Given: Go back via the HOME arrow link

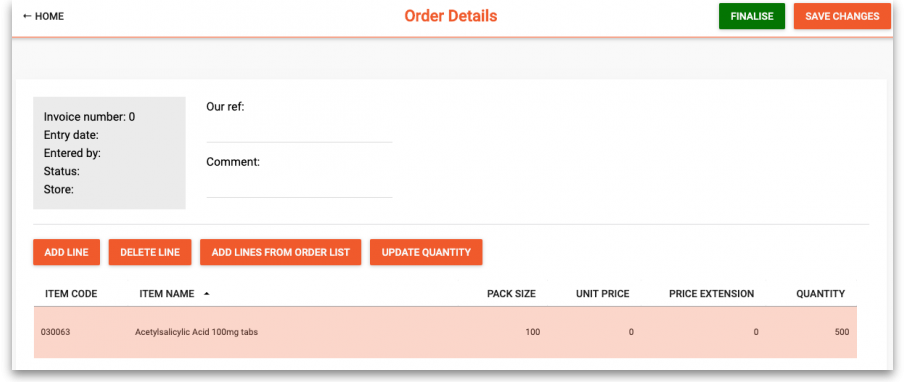Looking at the screenshot, I should coord(43,16).
